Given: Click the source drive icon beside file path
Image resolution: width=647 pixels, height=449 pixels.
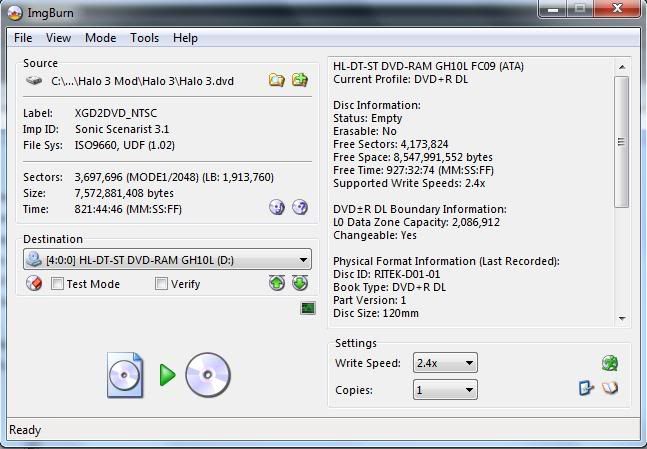Looking at the screenshot, I should 34,80.
